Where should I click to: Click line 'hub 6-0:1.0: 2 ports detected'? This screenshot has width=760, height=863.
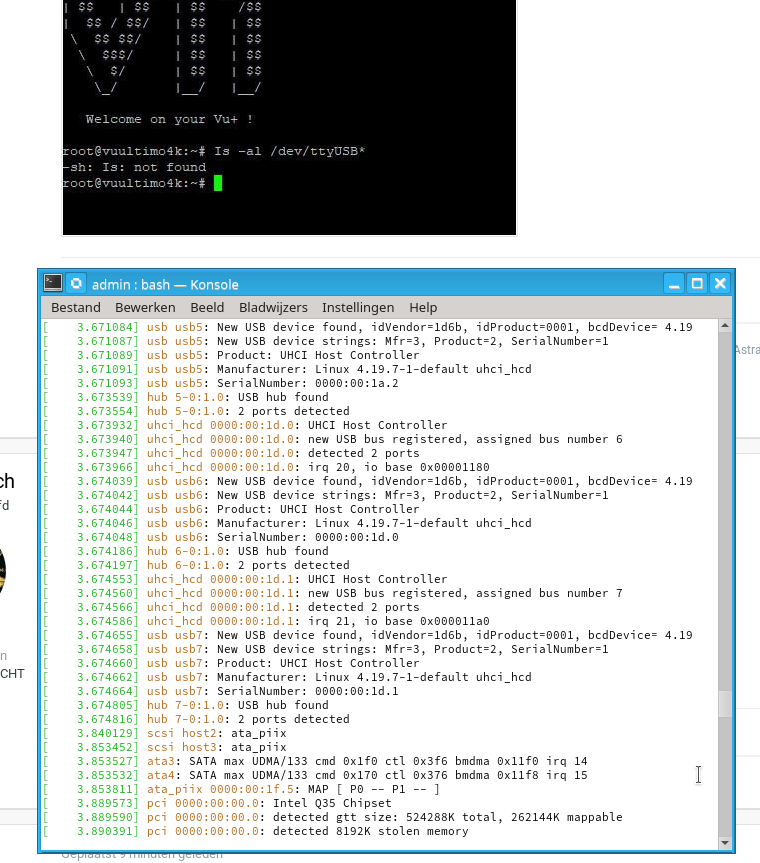tap(248, 565)
